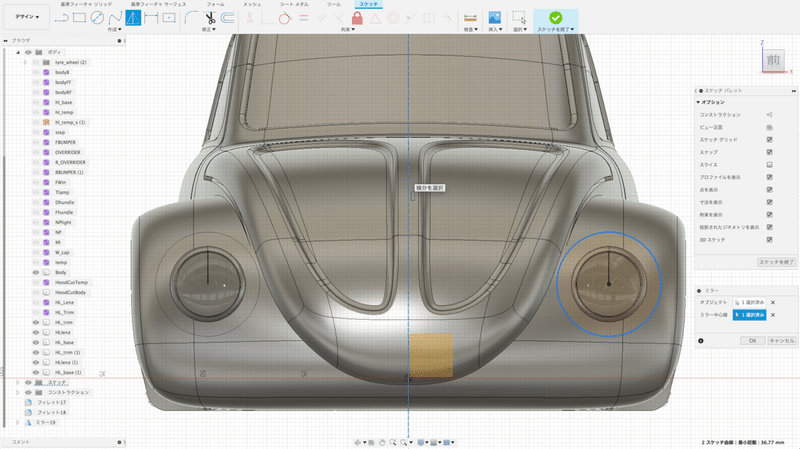800x449 pixels.
Task: Click スケッチを終了 button in Sketch Palette
Action: click(x=776, y=262)
